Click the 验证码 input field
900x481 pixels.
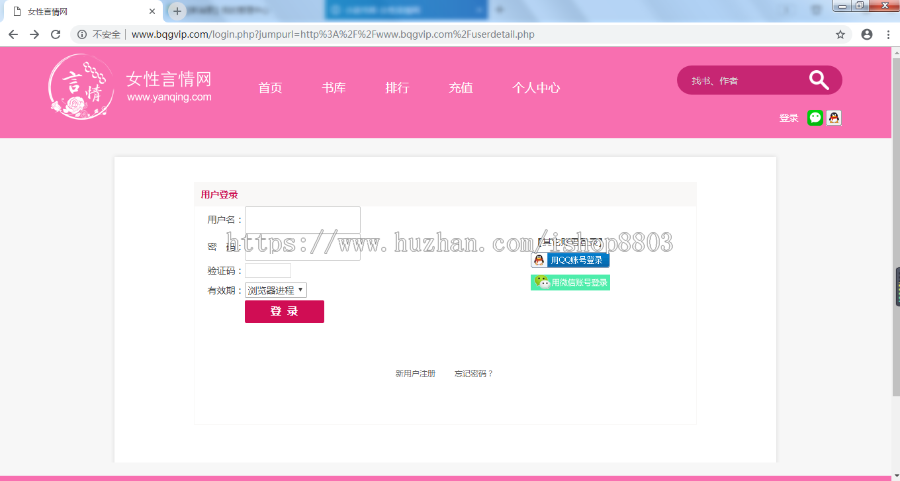(x=268, y=270)
